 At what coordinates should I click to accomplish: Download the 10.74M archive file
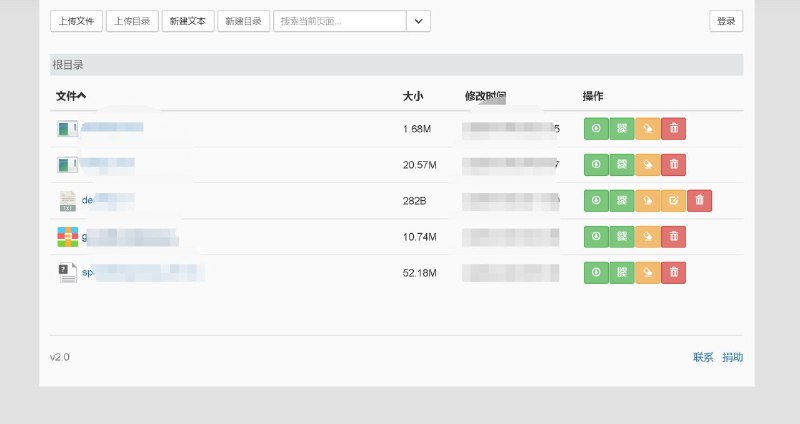tap(596, 237)
